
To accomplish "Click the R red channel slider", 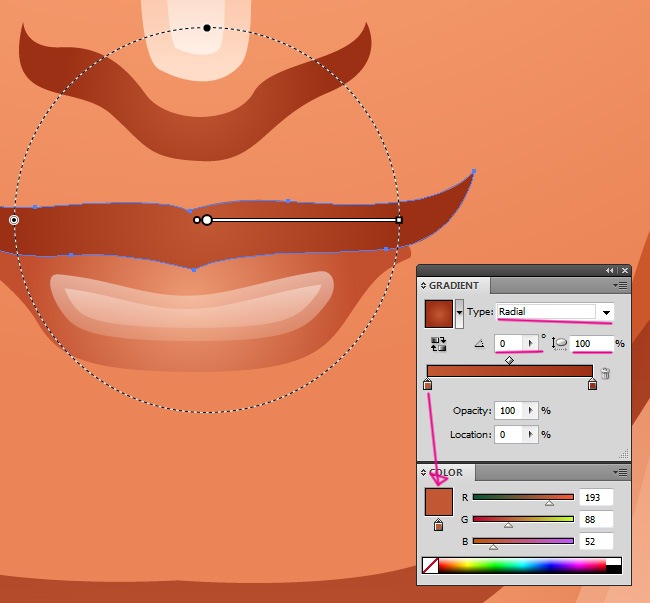I will click(x=523, y=497).
